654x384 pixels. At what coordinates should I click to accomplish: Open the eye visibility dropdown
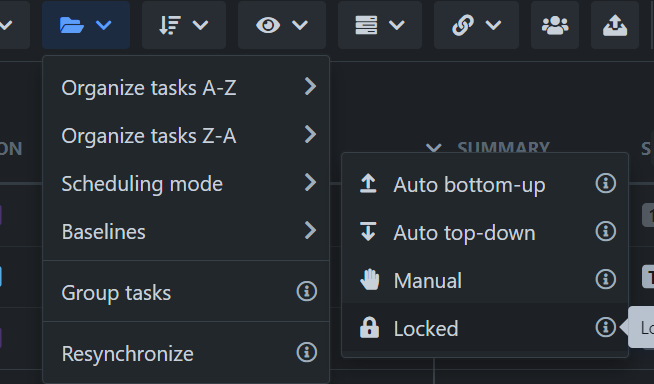pos(282,25)
